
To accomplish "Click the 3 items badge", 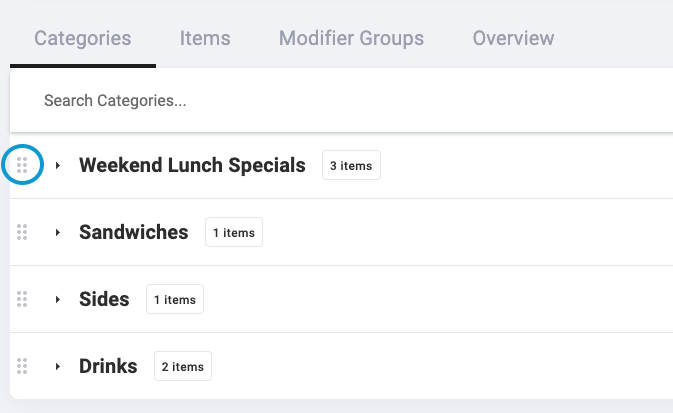I will [351, 165].
